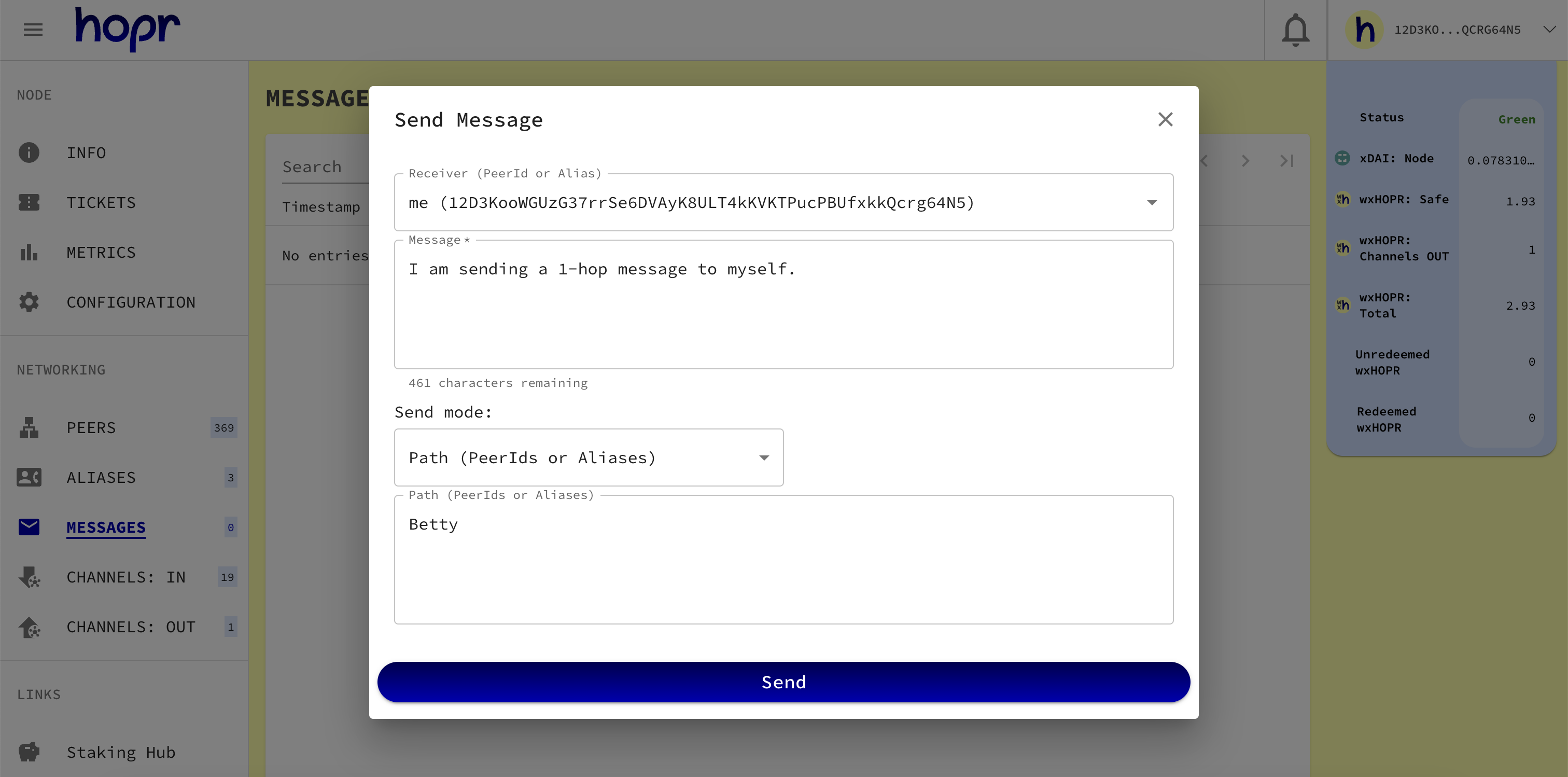Click the CONFIGURATION gear icon
1568x777 pixels.
(x=29, y=302)
